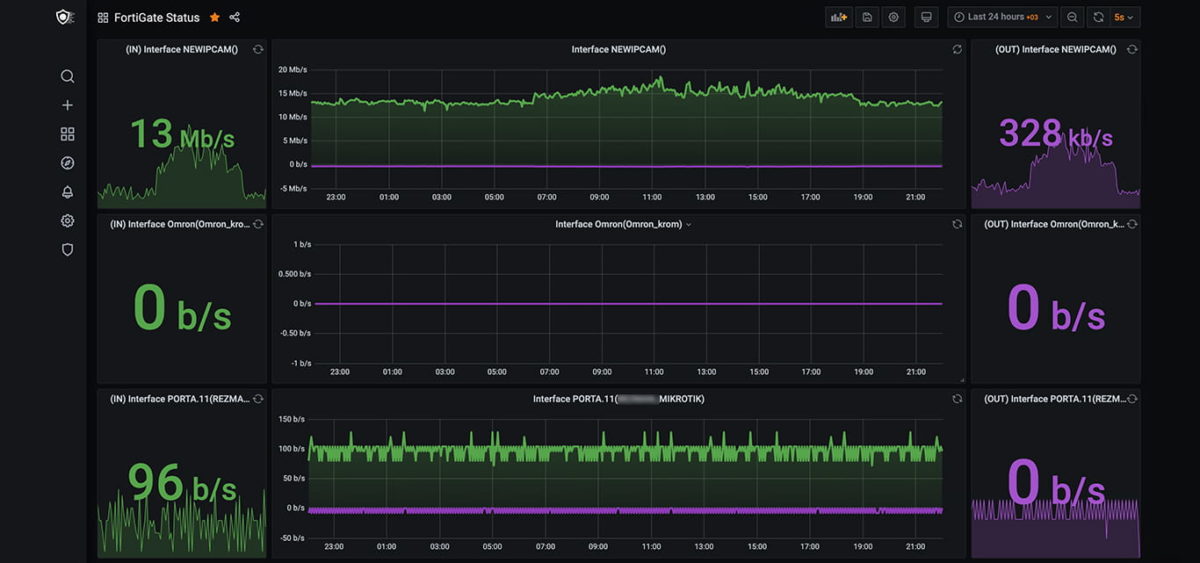This screenshot has width=1200, height=563.
Task: Open dashboard settings gear in top toolbar
Action: pos(894,17)
